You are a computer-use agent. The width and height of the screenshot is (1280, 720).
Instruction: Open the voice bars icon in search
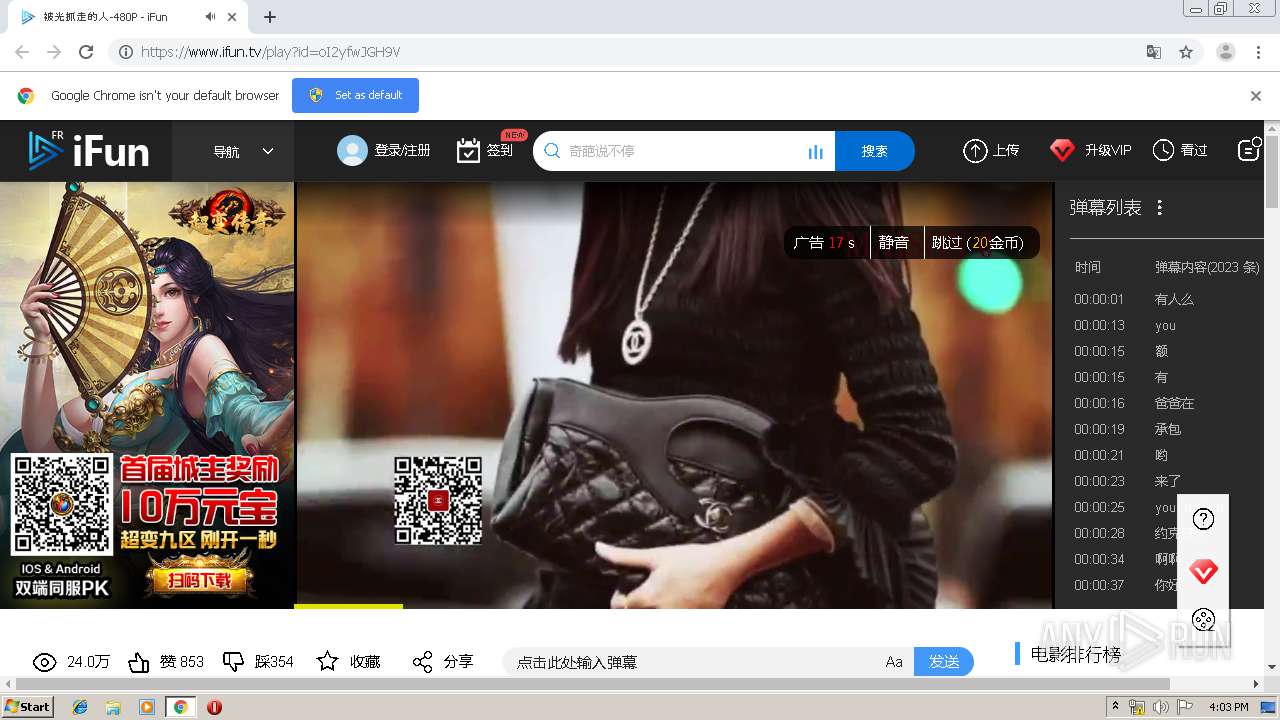(x=816, y=152)
